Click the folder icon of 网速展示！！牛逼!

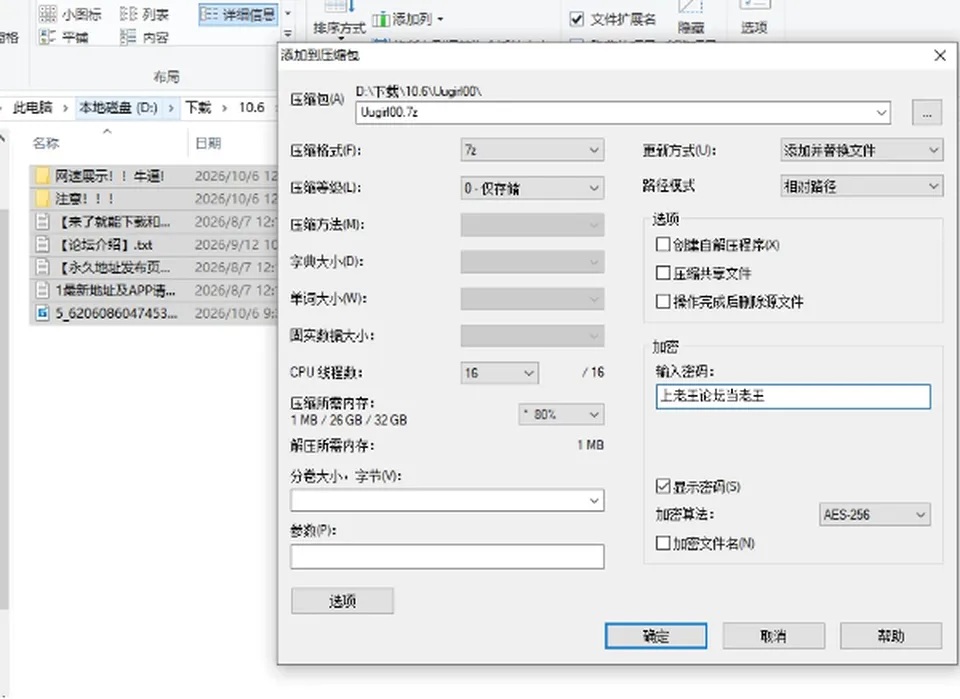coord(42,176)
